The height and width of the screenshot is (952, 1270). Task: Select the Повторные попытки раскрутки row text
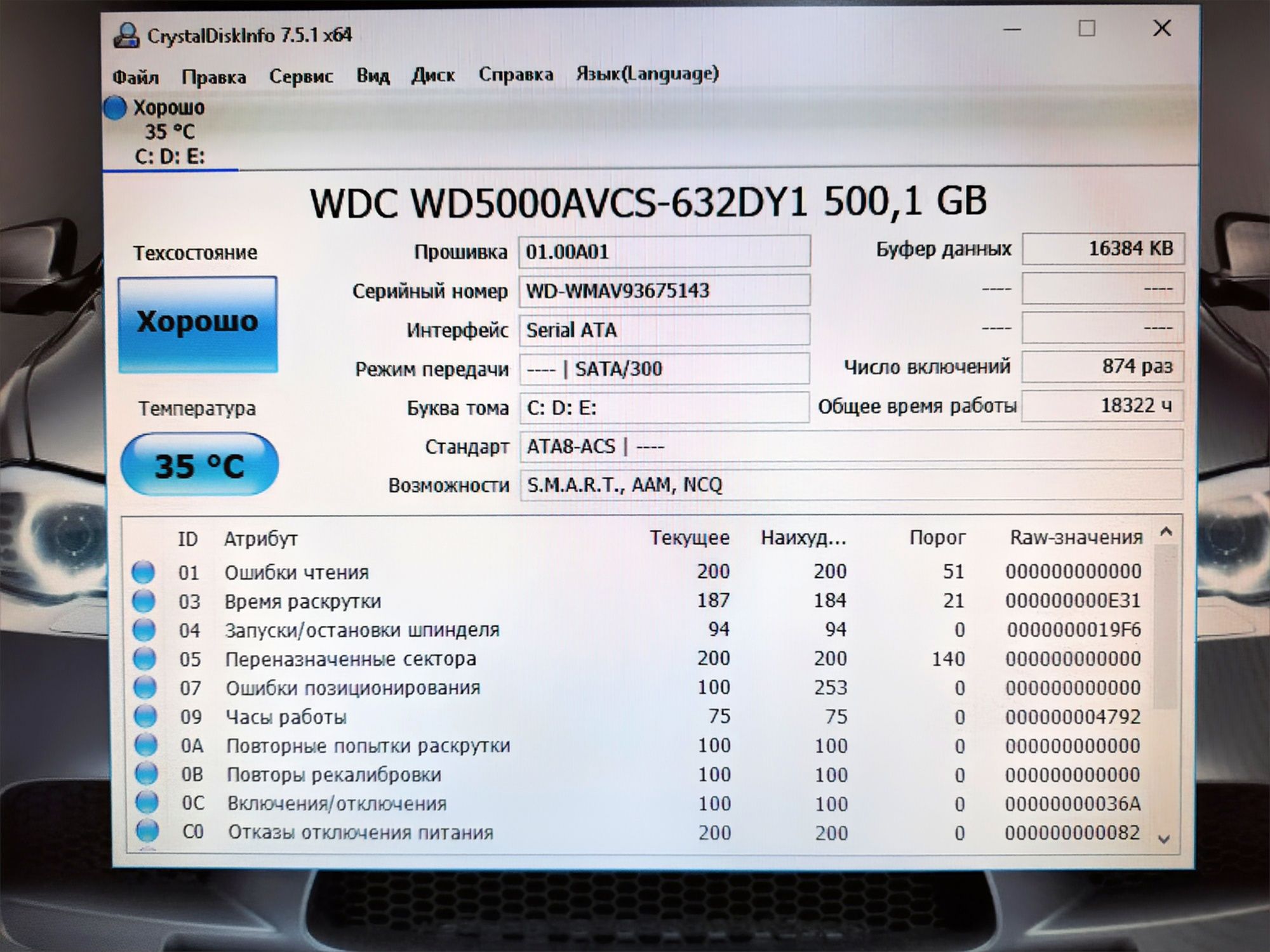click(368, 746)
